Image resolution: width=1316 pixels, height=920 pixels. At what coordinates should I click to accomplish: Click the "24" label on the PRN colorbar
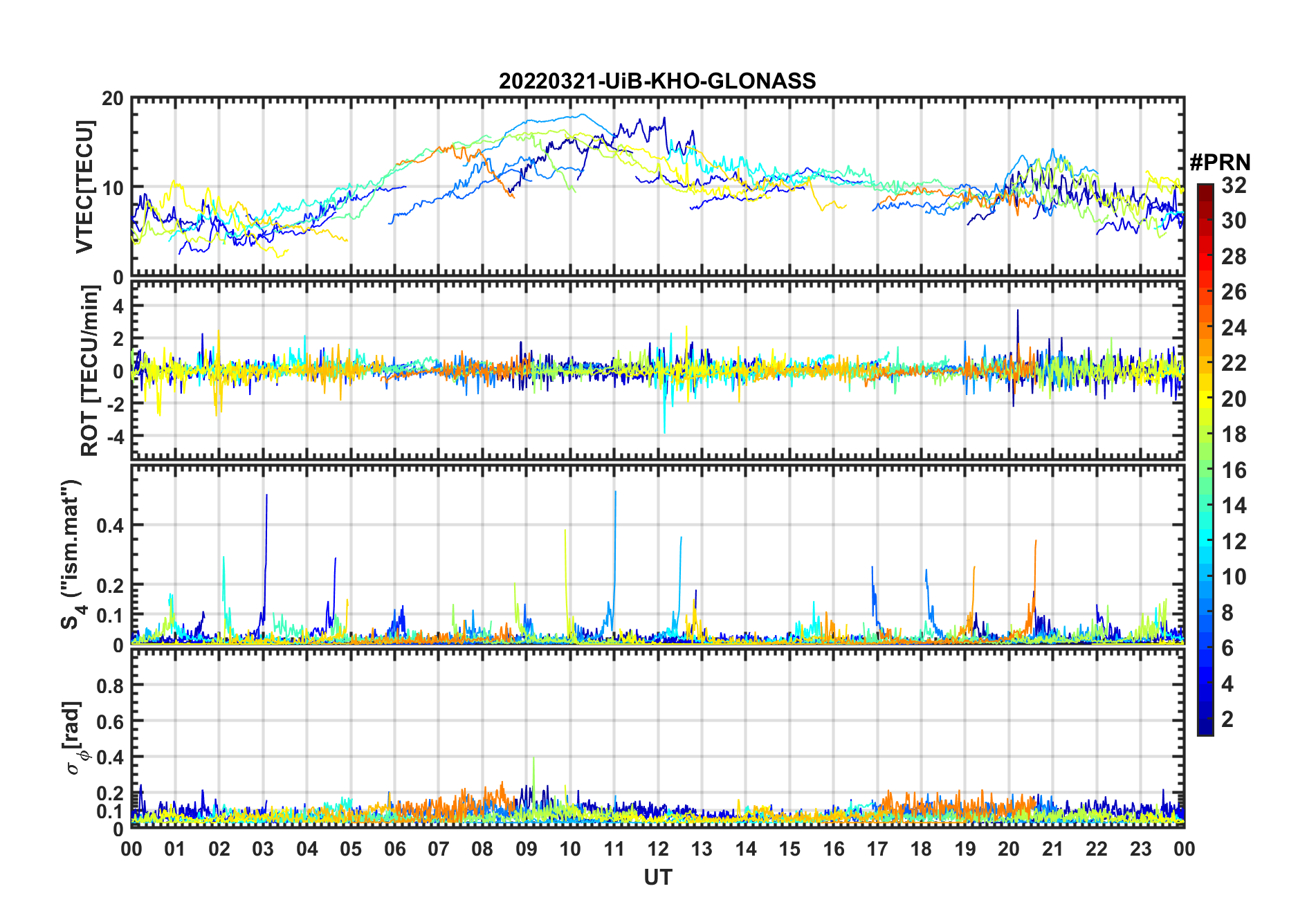pos(1234,328)
